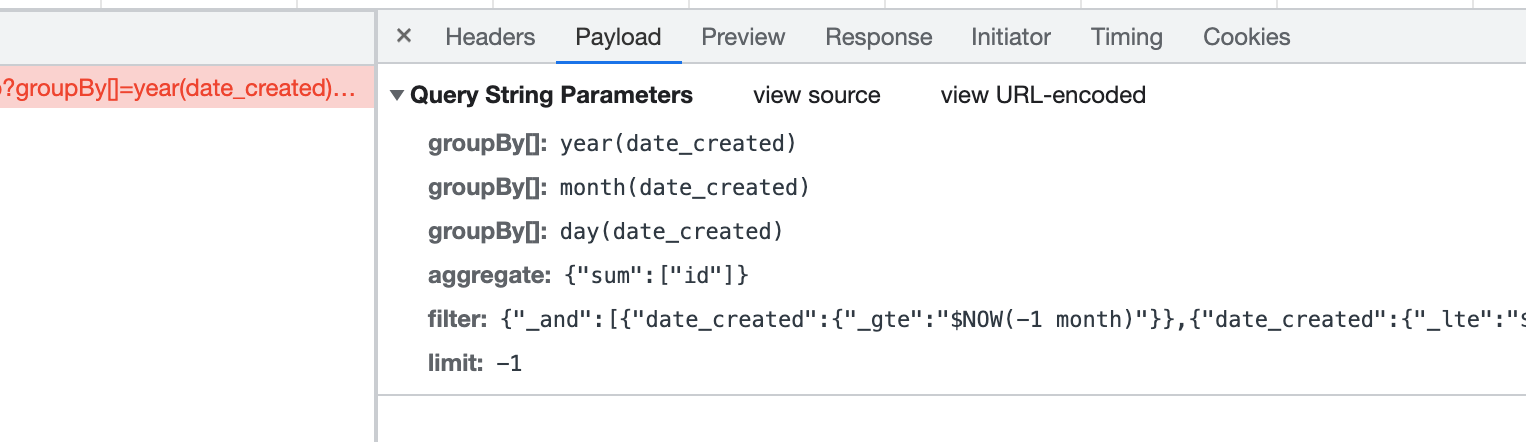Click the limit parameter name
The width and height of the screenshot is (1526, 442).
[x=457, y=363]
